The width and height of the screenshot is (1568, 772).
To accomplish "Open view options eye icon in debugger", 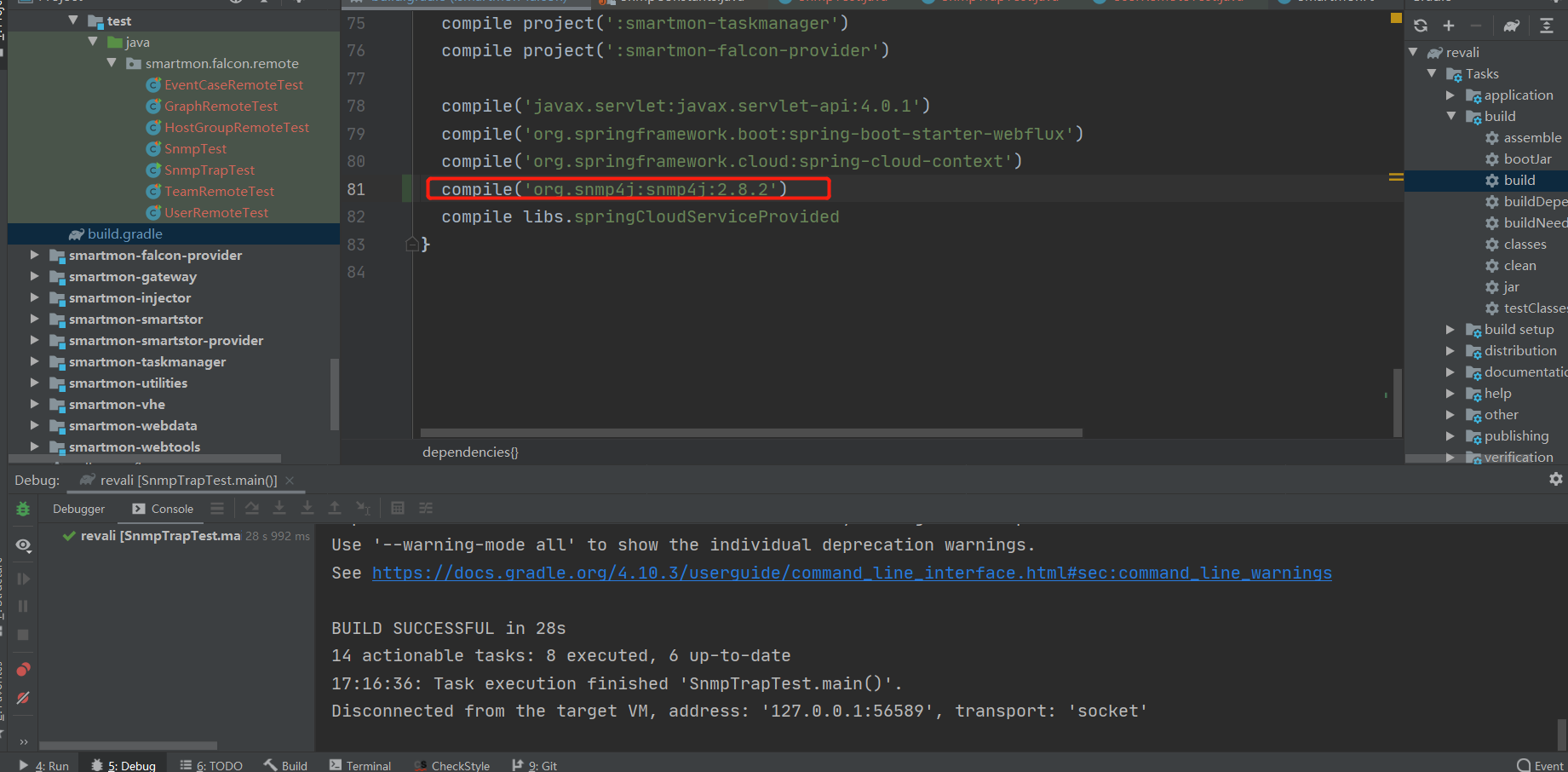I will coord(23,546).
